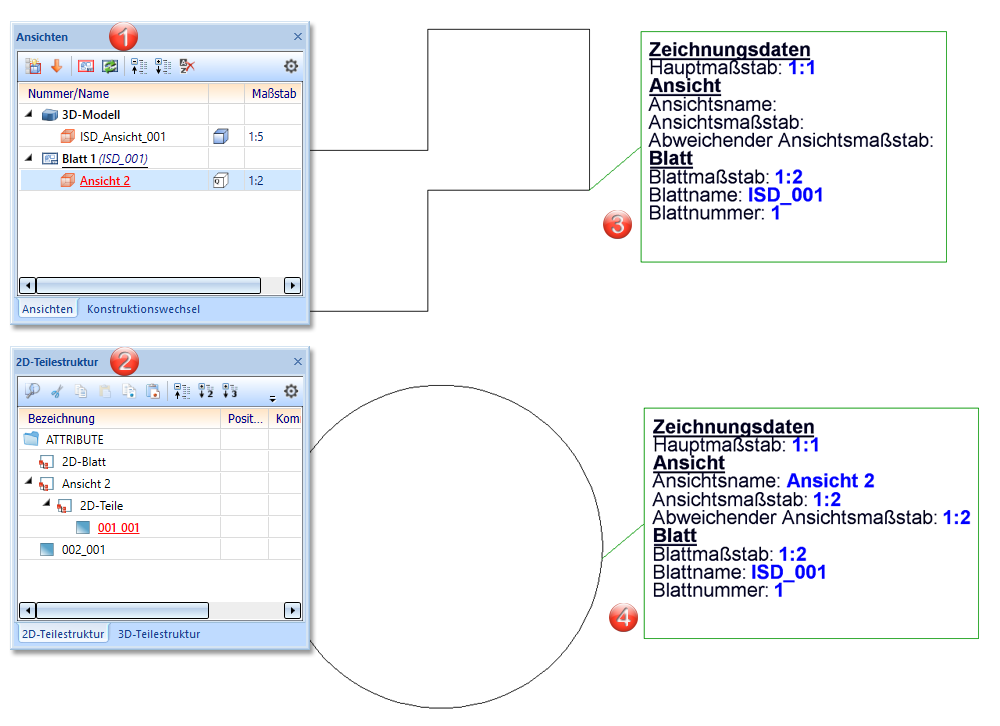
Task: Click 1:5 scale value
Action: coord(256,137)
